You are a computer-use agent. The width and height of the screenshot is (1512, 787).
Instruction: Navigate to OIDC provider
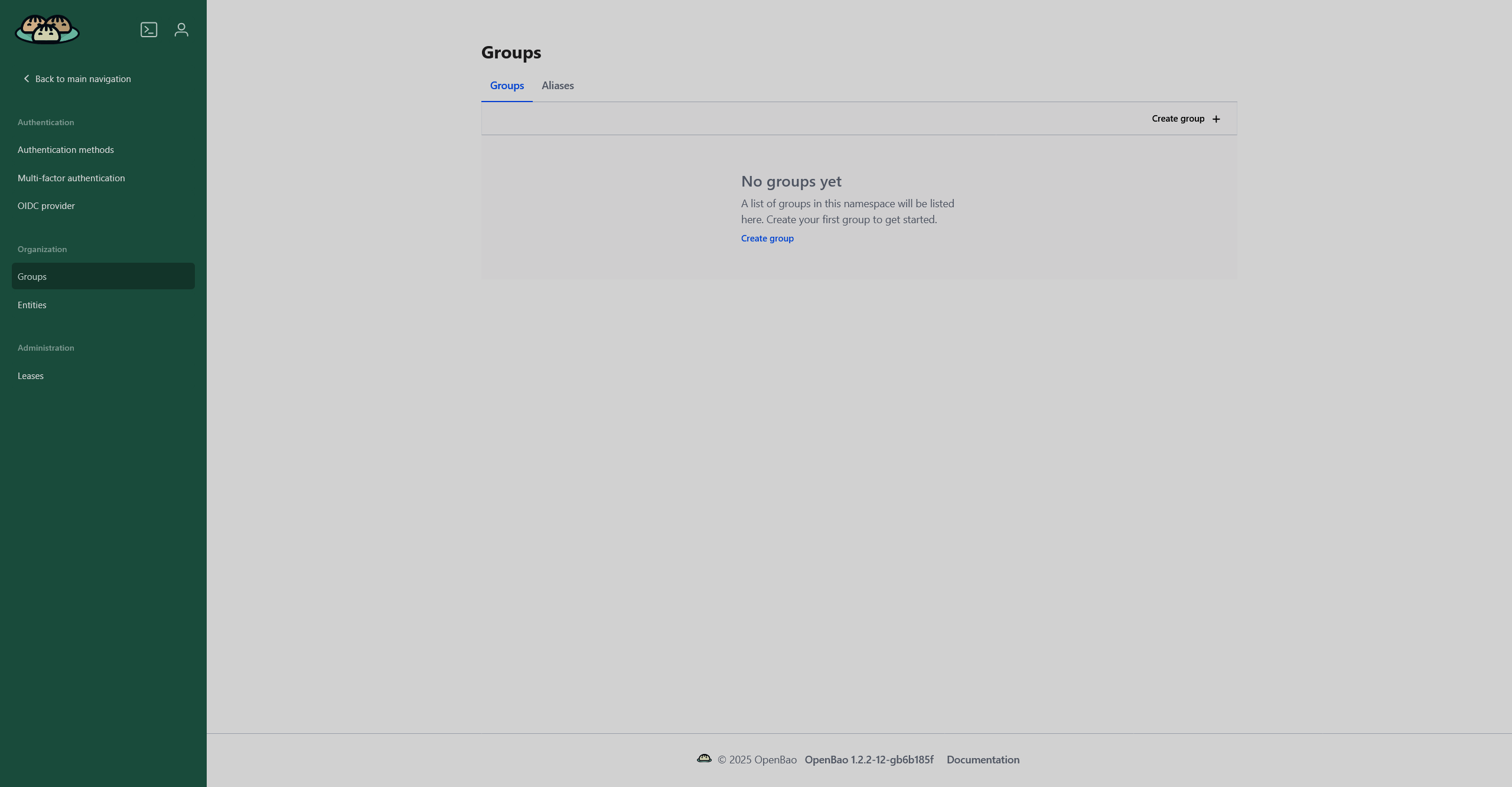tap(46, 206)
